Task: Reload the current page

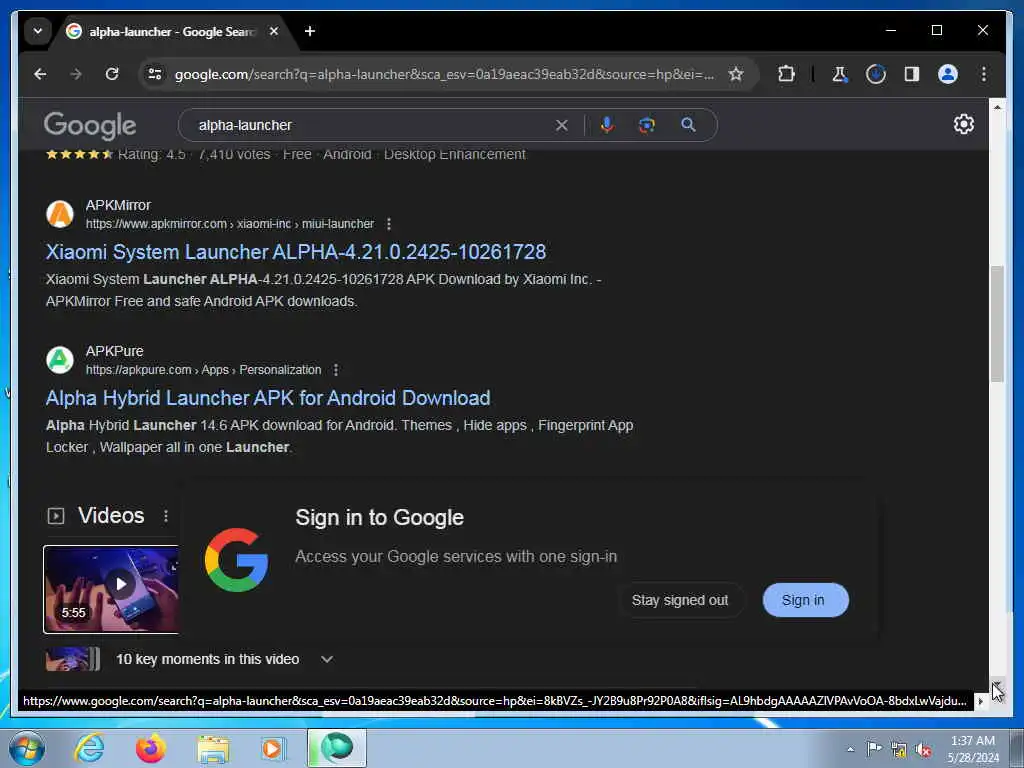Action: [112, 74]
